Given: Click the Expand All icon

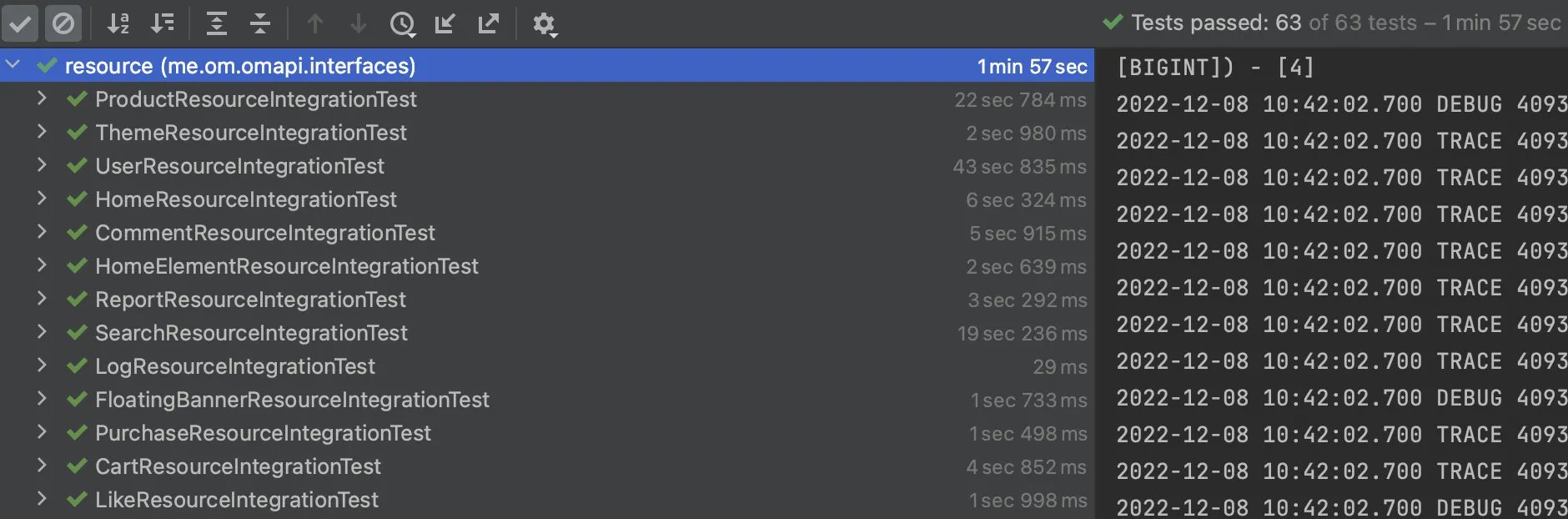Looking at the screenshot, I should click(x=217, y=23).
